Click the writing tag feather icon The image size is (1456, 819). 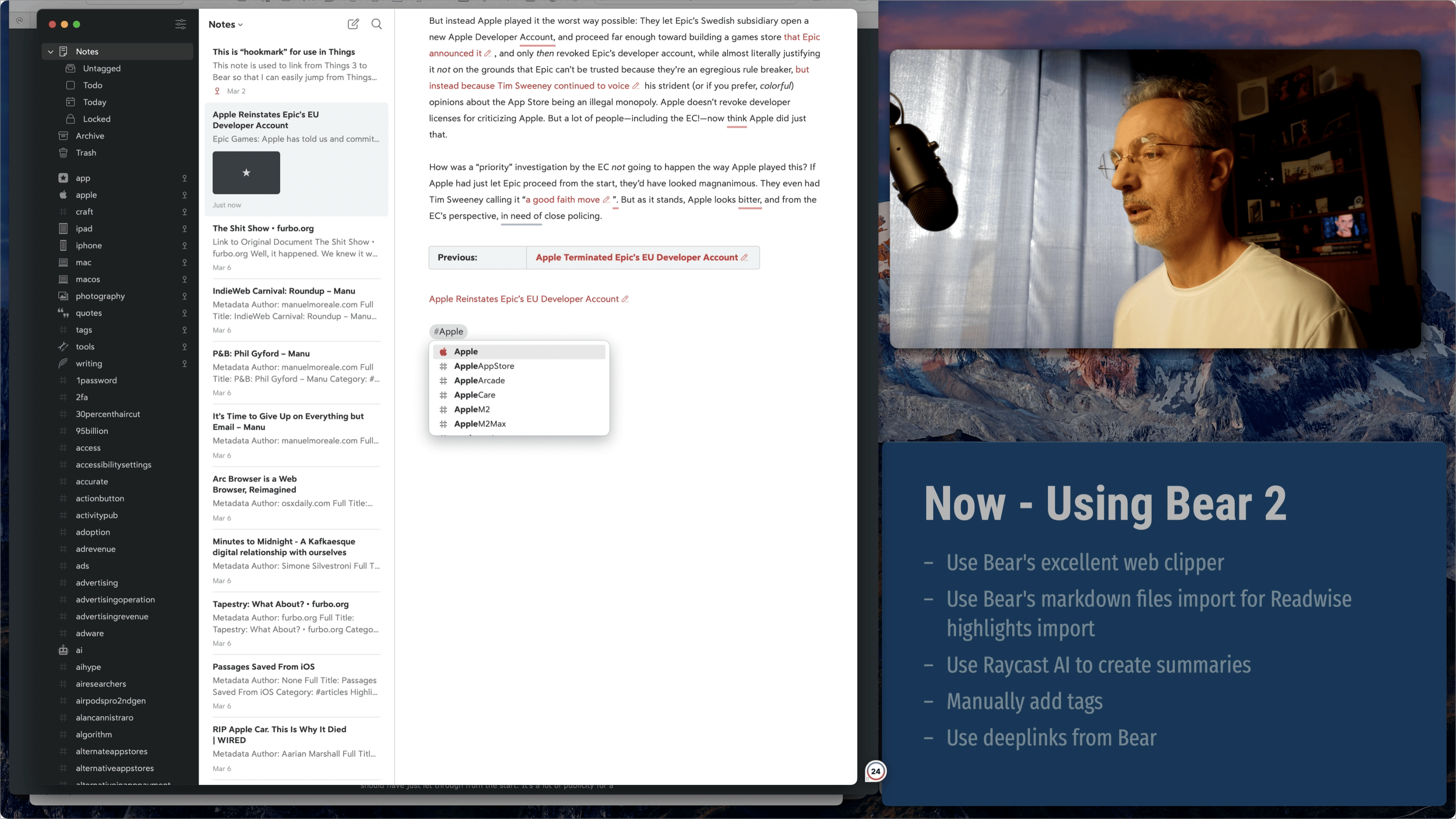tap(63, 364)
